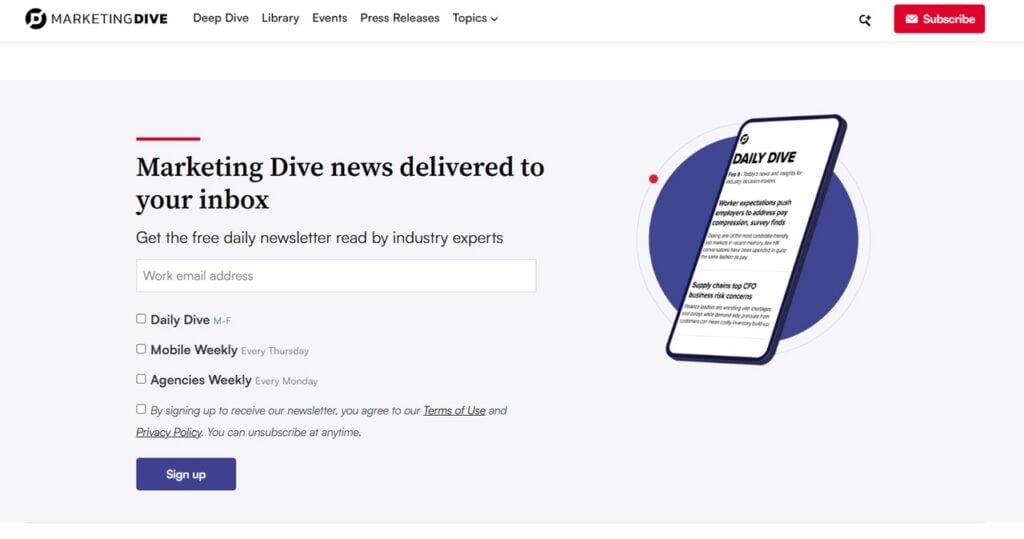Tick the Agencies Weekly checkbox
The width and height of the screenshot is (1024, 539).
coord(141,379)
